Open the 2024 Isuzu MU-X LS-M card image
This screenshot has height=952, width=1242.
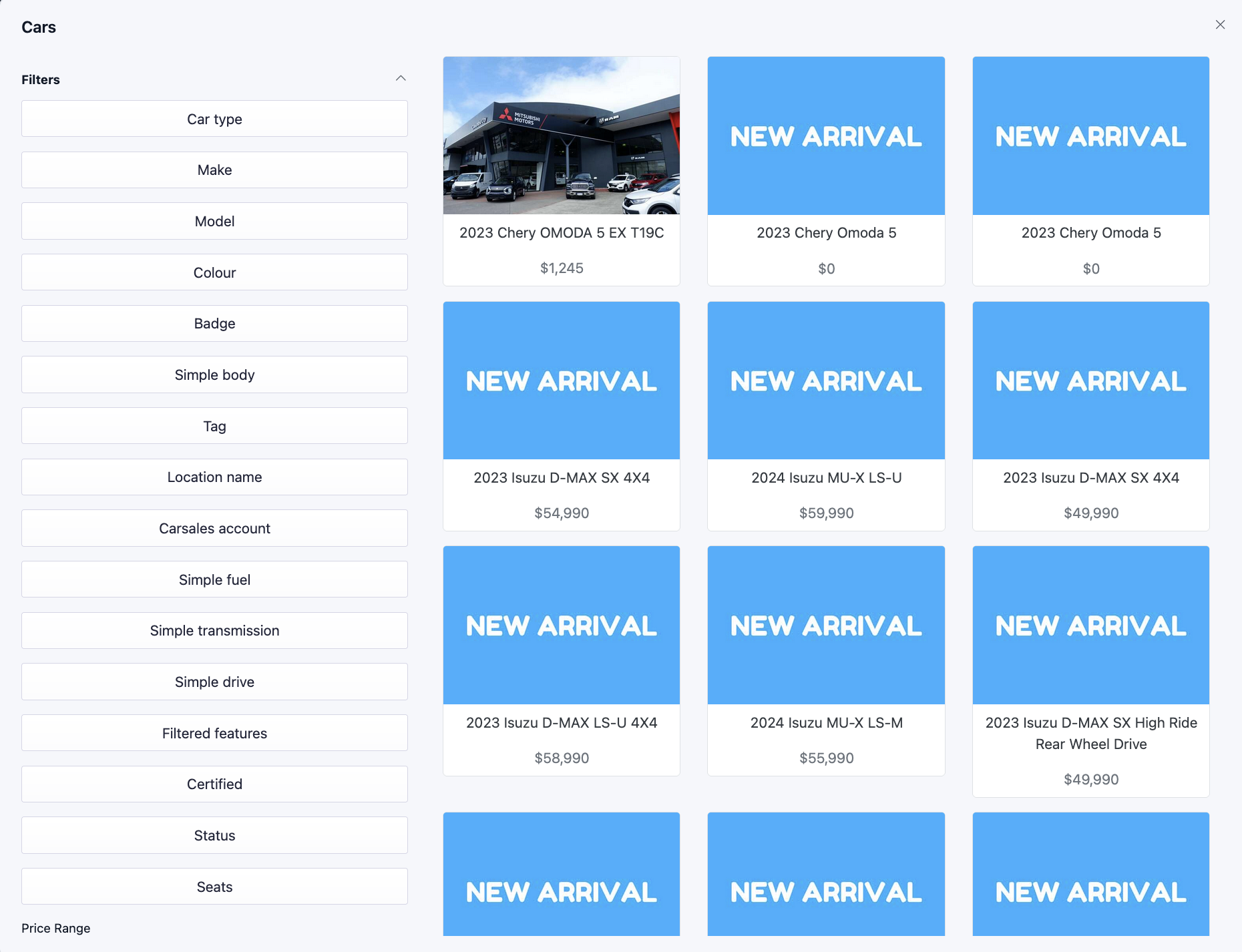826,626
